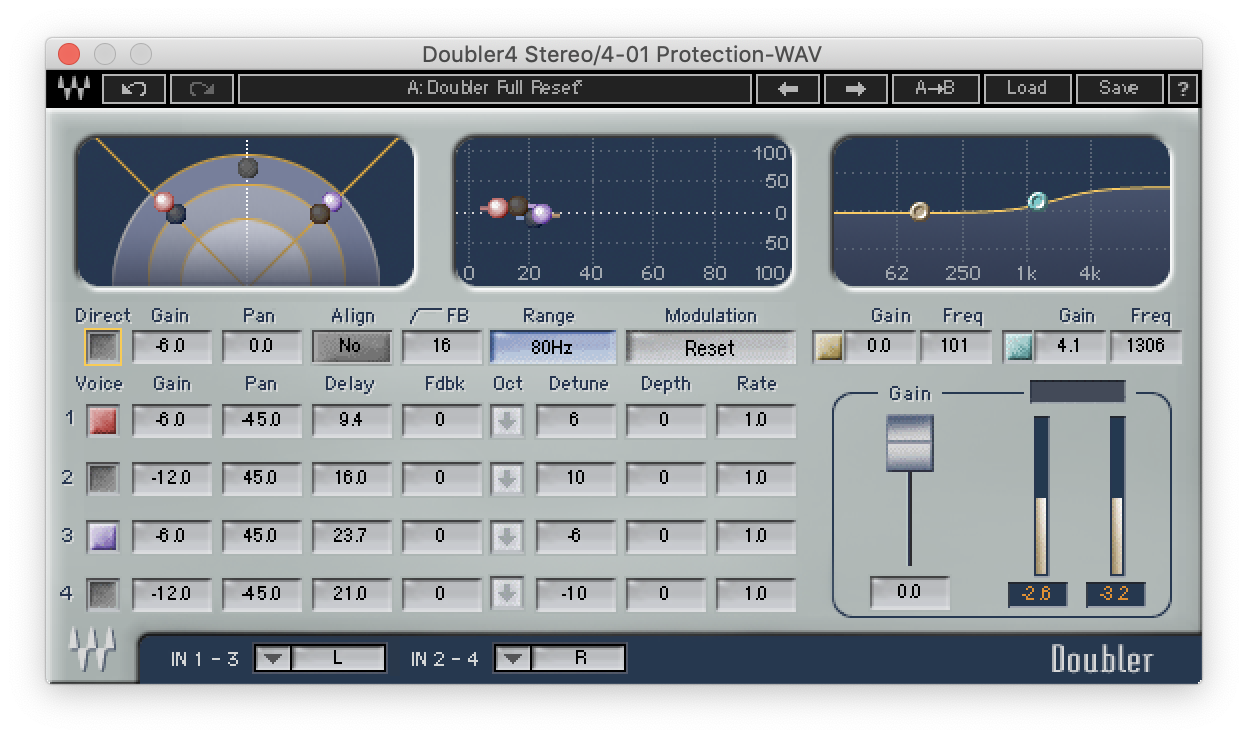Click the Waves logo at the bottom left
Screen dimensions: 1248x738
(x=92, y=651)
